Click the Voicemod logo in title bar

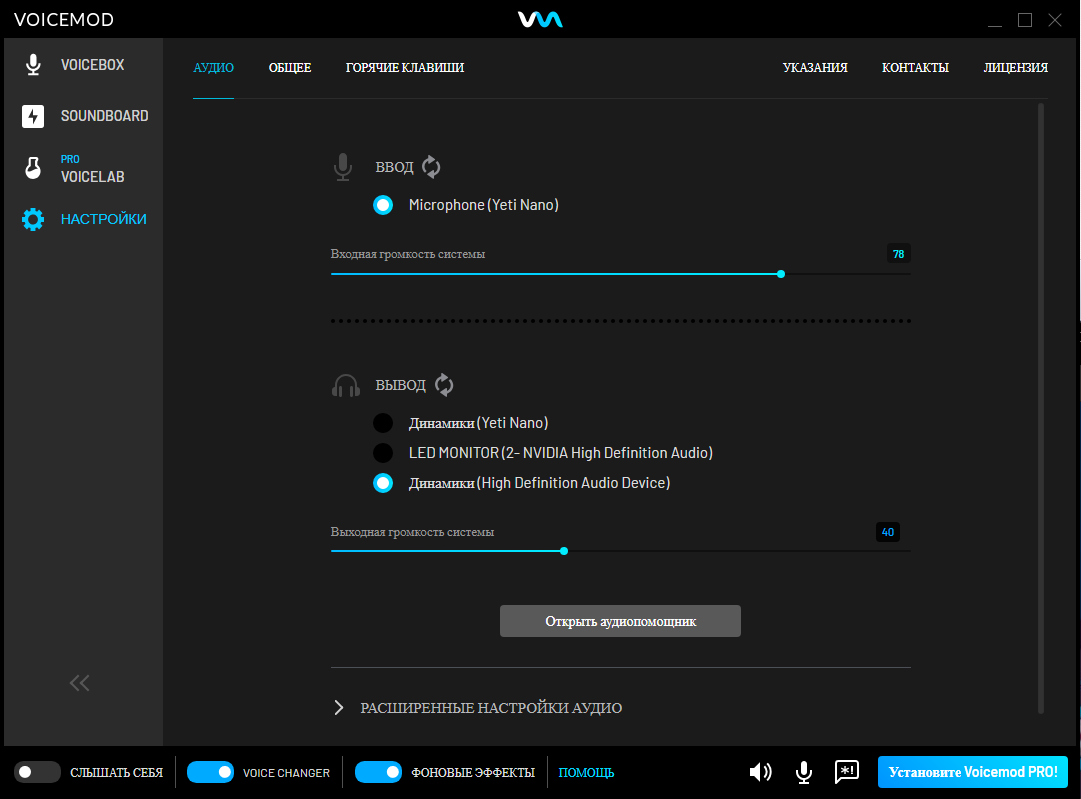[540, 19]
